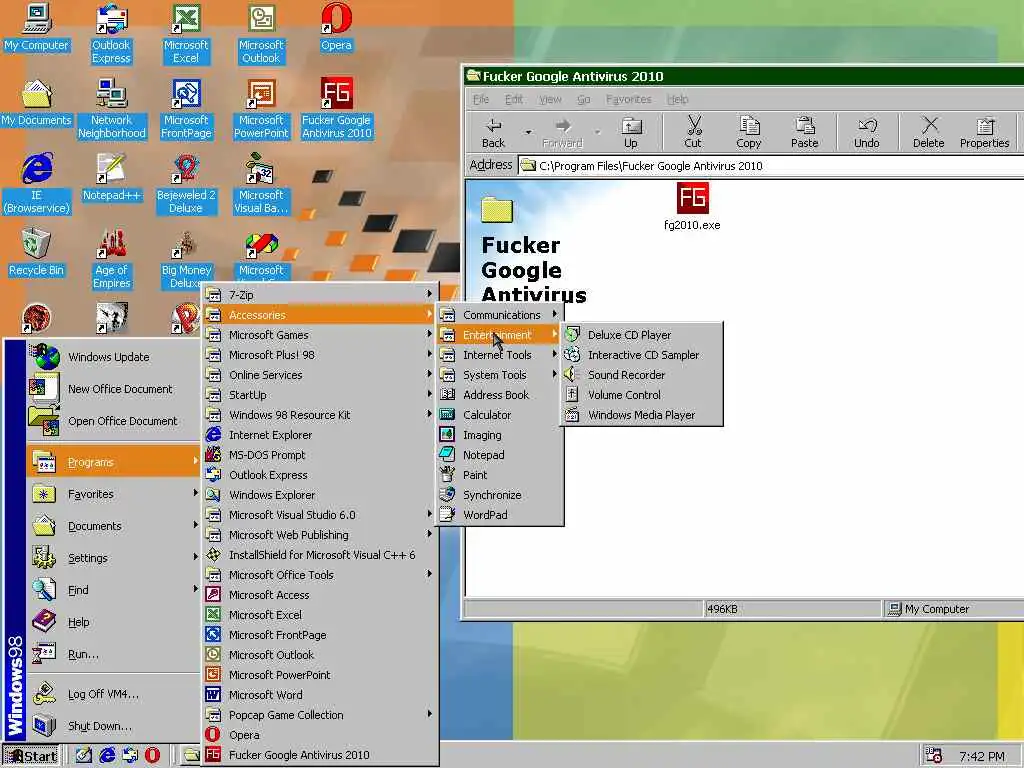Click the Cut toolbar button in Explorer window

693,132
